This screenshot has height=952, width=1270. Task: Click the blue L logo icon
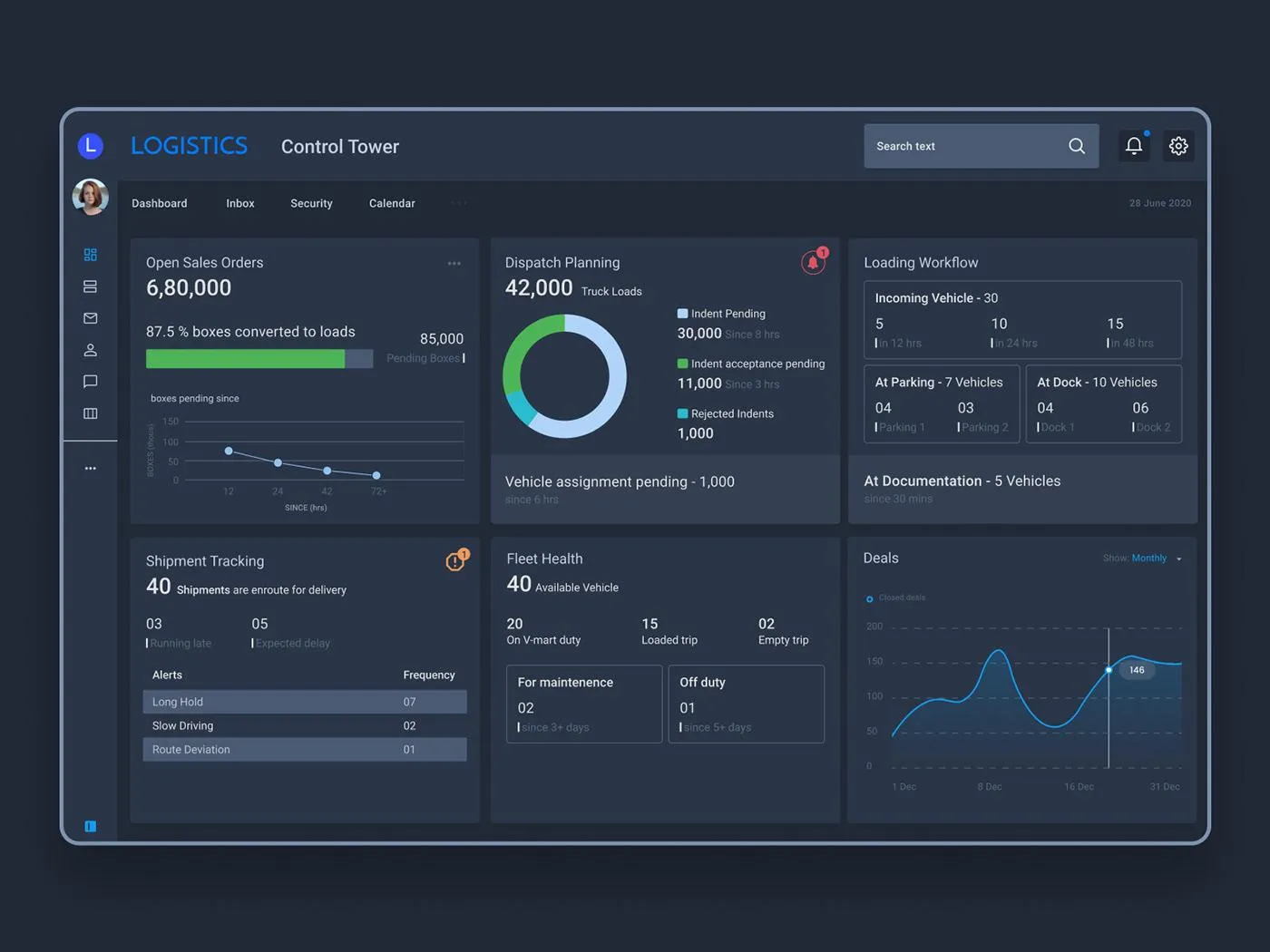click(90, 145)
